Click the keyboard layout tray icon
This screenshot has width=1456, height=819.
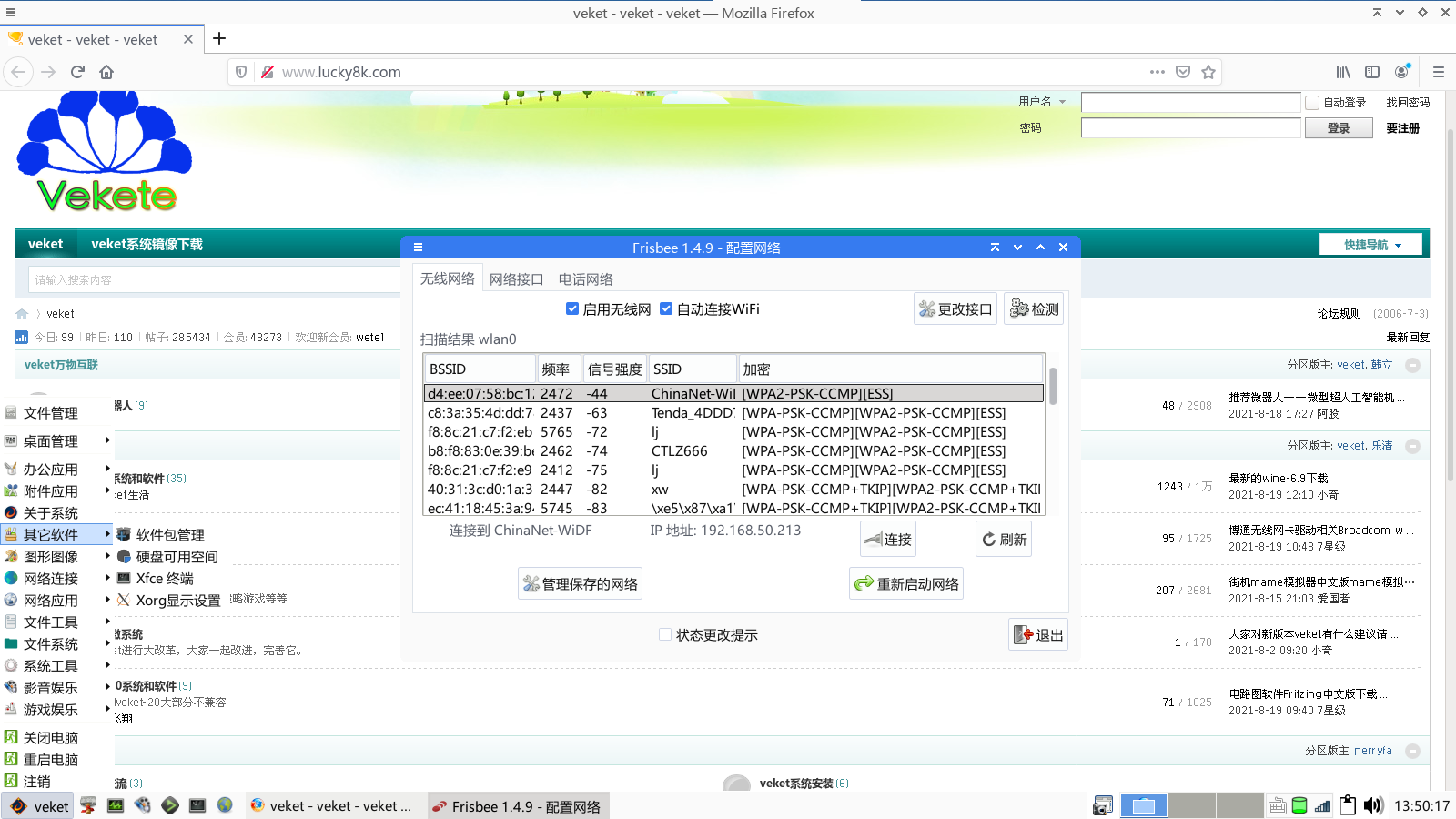click(x=1277, y=805)
